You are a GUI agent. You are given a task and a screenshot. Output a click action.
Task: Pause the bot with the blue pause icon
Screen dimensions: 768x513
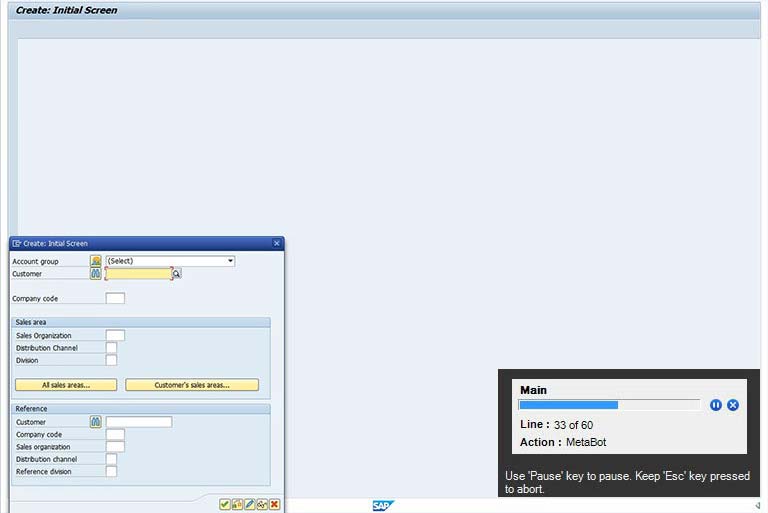(x=716, y=405)
